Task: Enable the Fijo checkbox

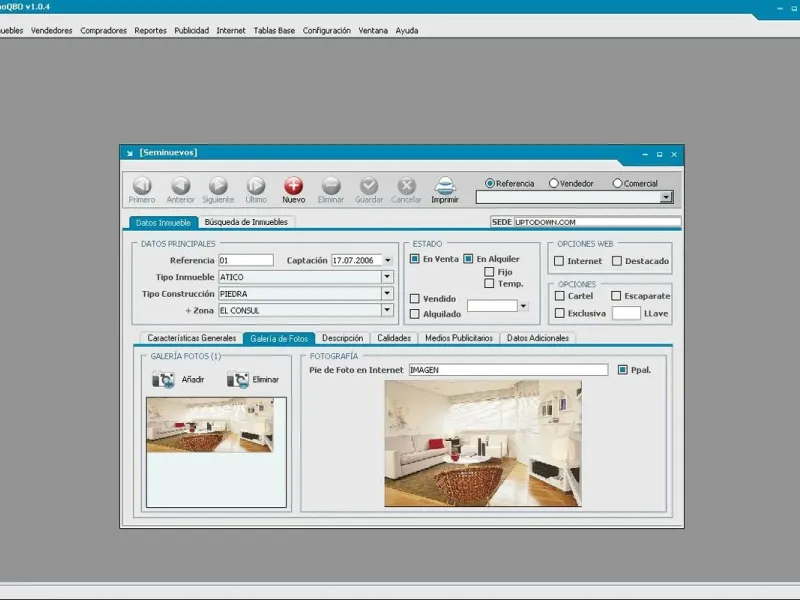Action: (x=489, y=272)
